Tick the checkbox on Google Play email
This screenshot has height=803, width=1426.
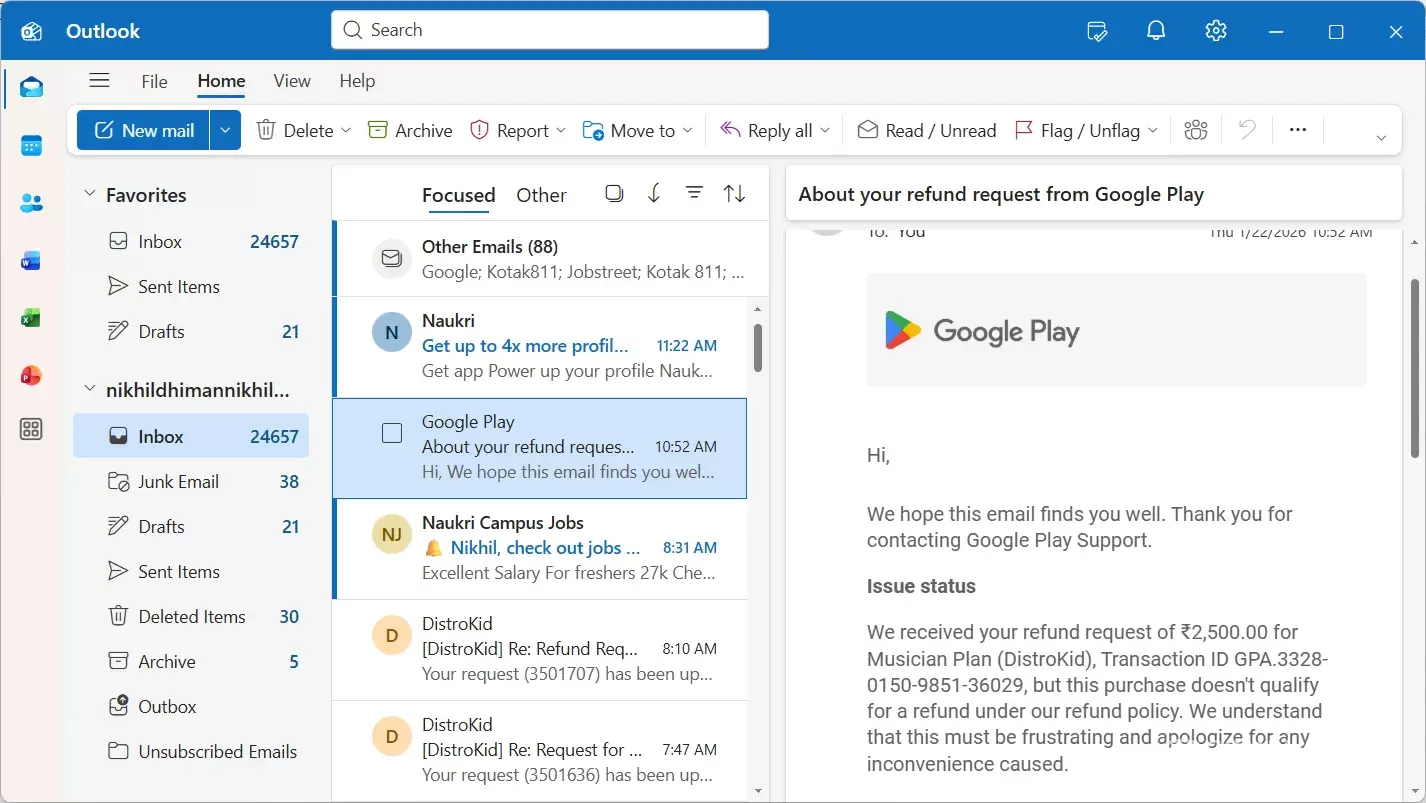[x=392, y=433]
